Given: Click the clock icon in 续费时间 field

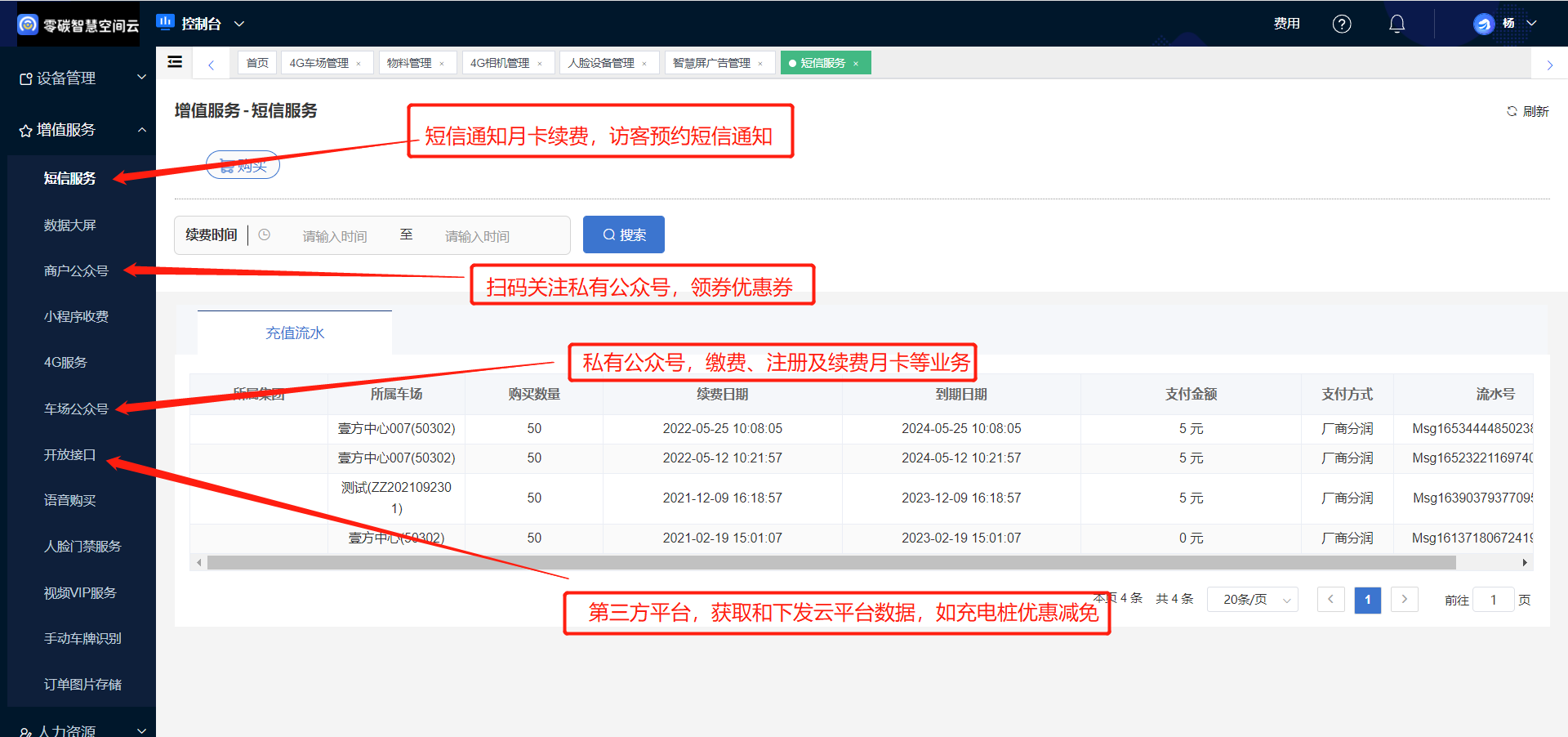Looking at the screenshot, I should pyautogui.click(x=264, y=234).
